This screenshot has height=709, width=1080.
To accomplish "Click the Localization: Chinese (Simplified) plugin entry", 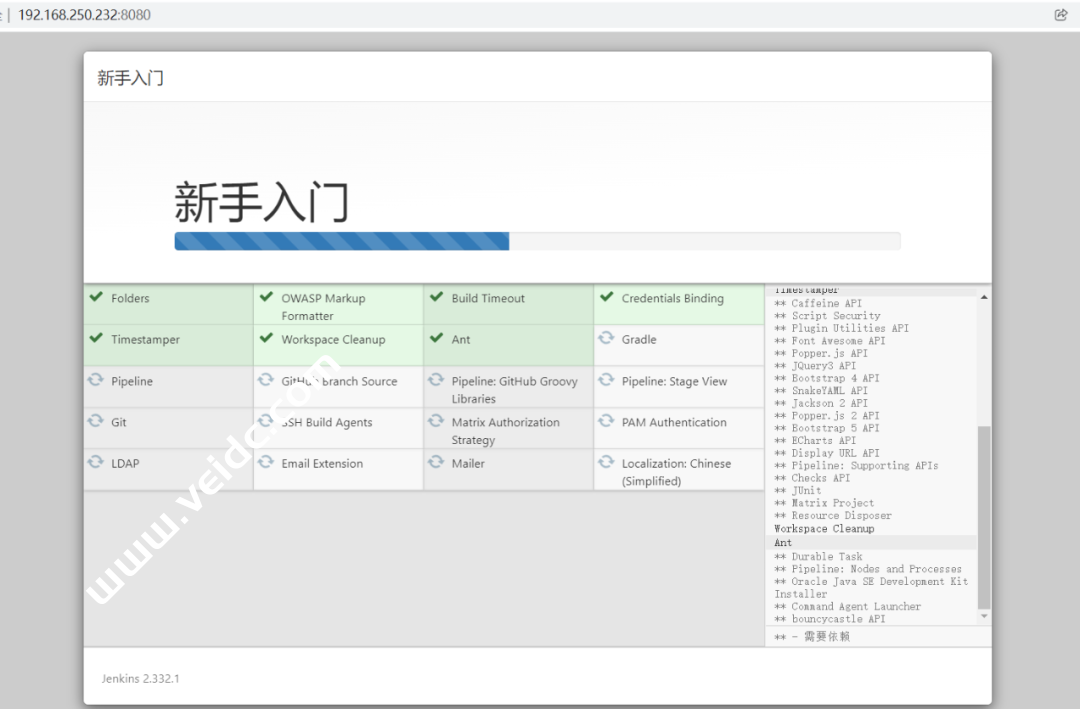I will [676, 472].
